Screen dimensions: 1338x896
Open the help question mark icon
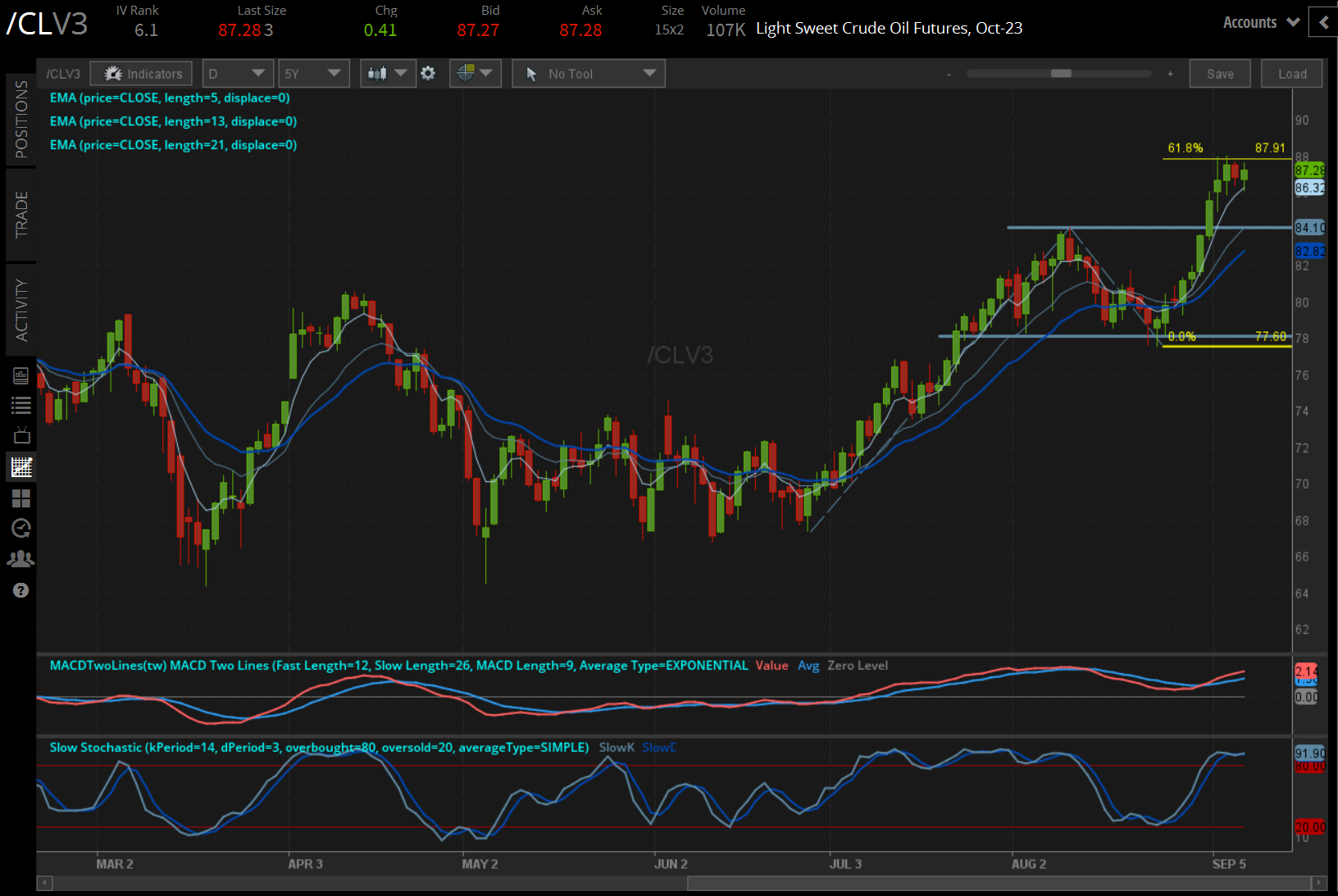click(x=20, y=590)
